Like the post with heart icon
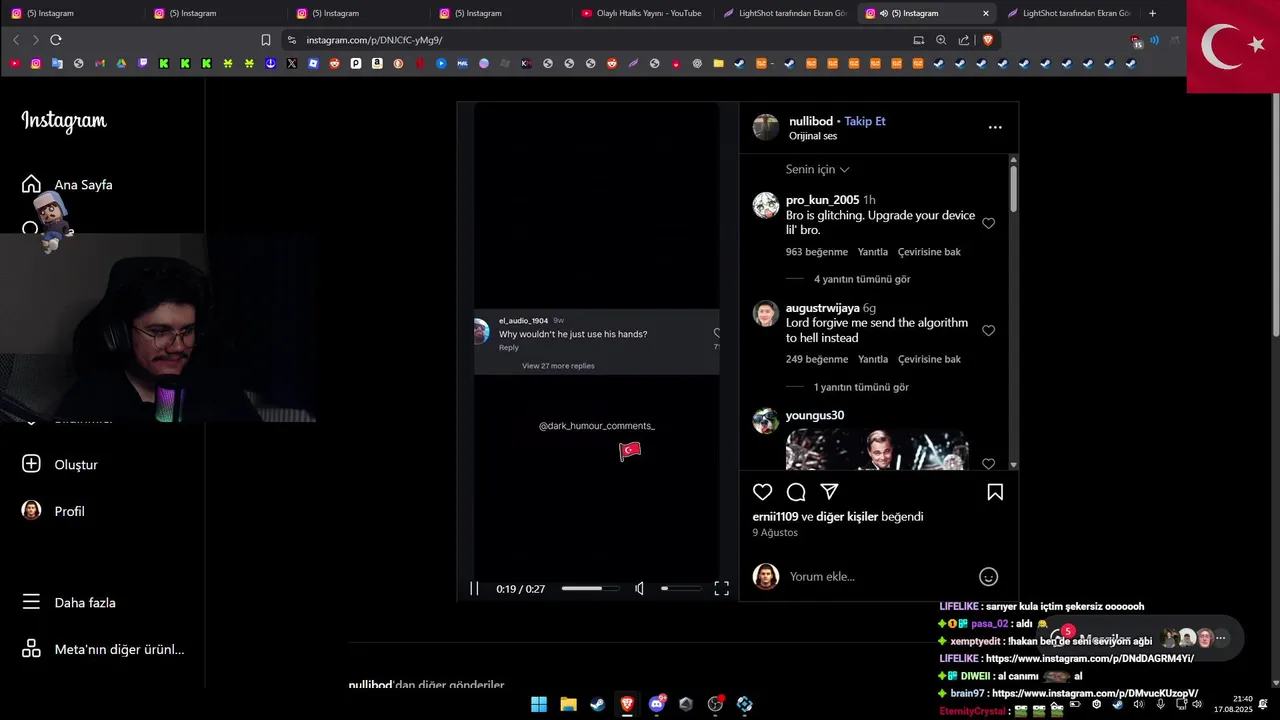This screenshot has height=720, width=1280. [763, 492]
